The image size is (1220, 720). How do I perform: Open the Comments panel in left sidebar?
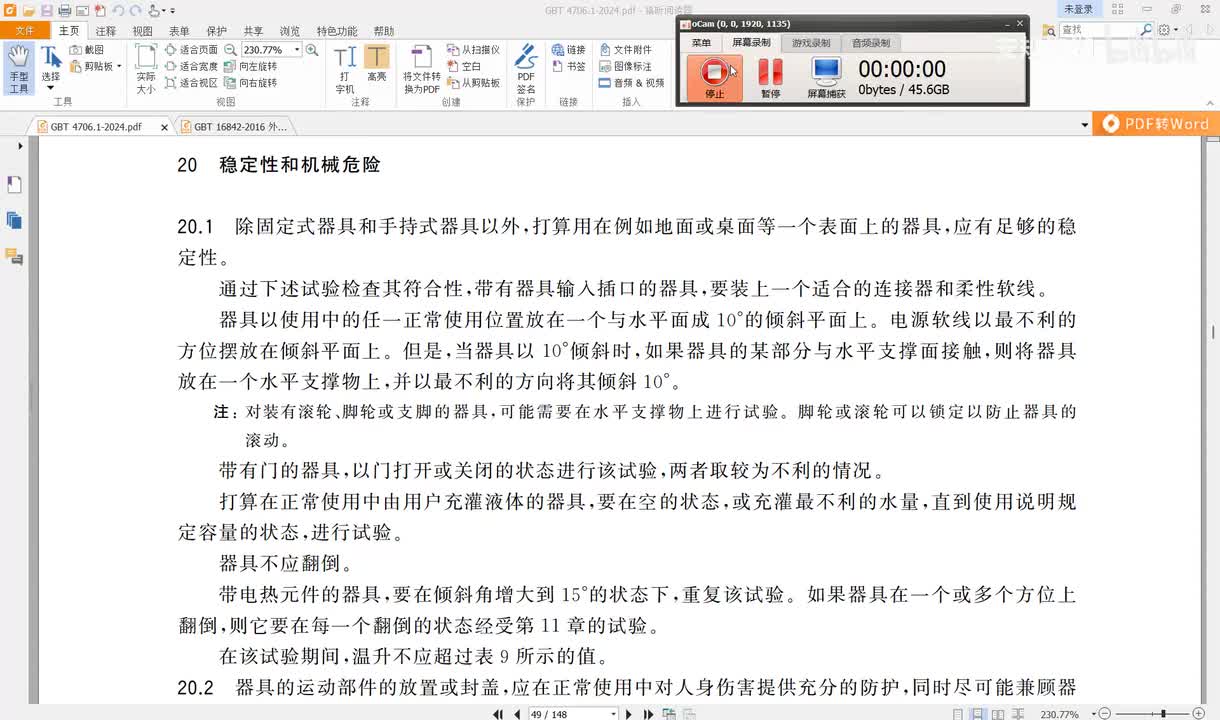tap(14, 257)
